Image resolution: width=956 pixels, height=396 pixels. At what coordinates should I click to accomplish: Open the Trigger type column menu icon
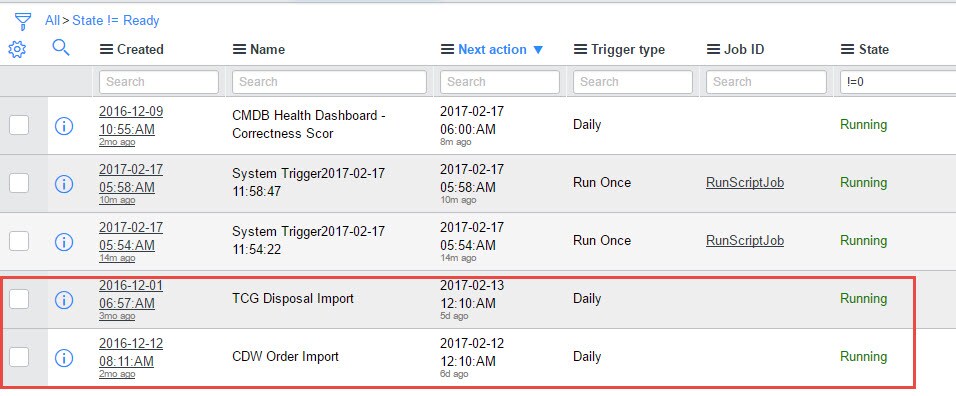pyautogui.click(x=580, y=49)
